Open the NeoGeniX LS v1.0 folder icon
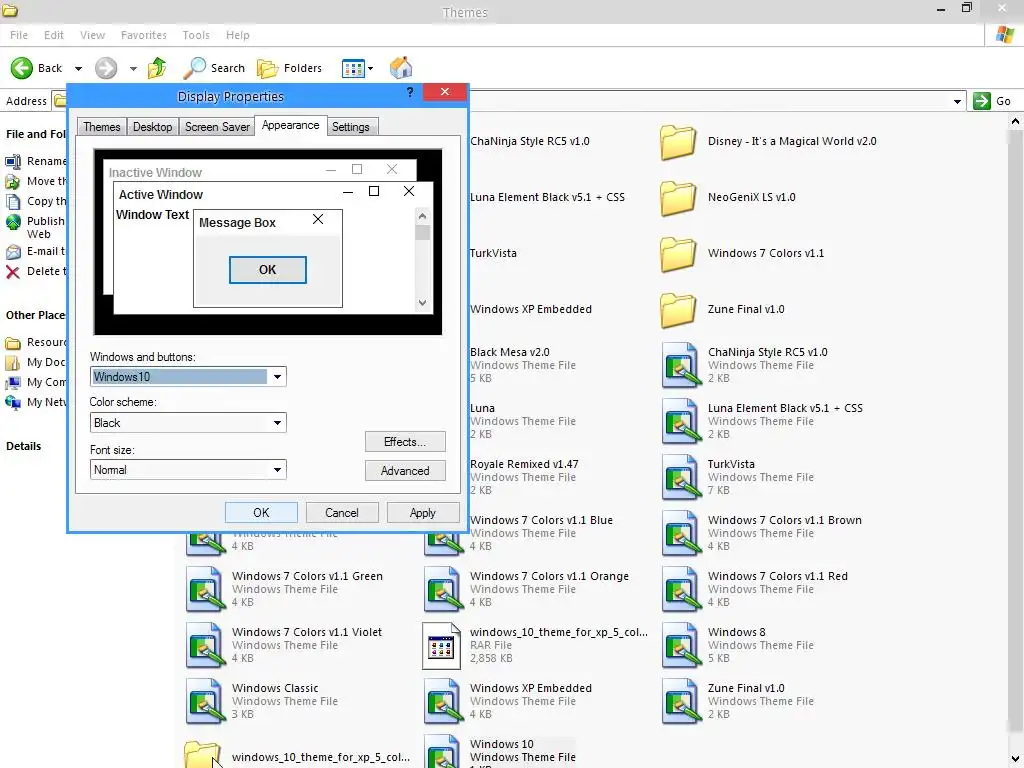Image resolution: width=1024 pixels, height=768 pixels. click(x=677, y=198)
